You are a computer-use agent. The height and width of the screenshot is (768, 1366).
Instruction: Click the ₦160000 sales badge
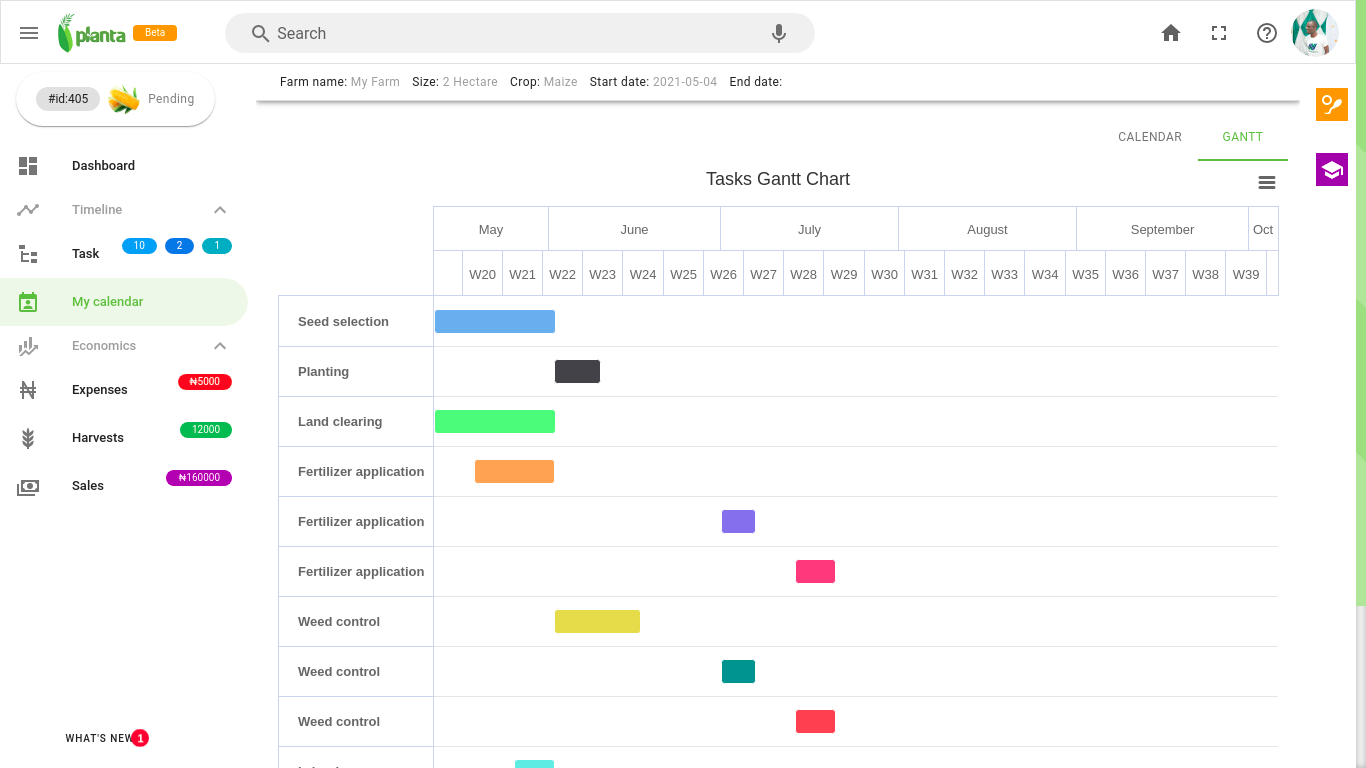pos(199,478)
